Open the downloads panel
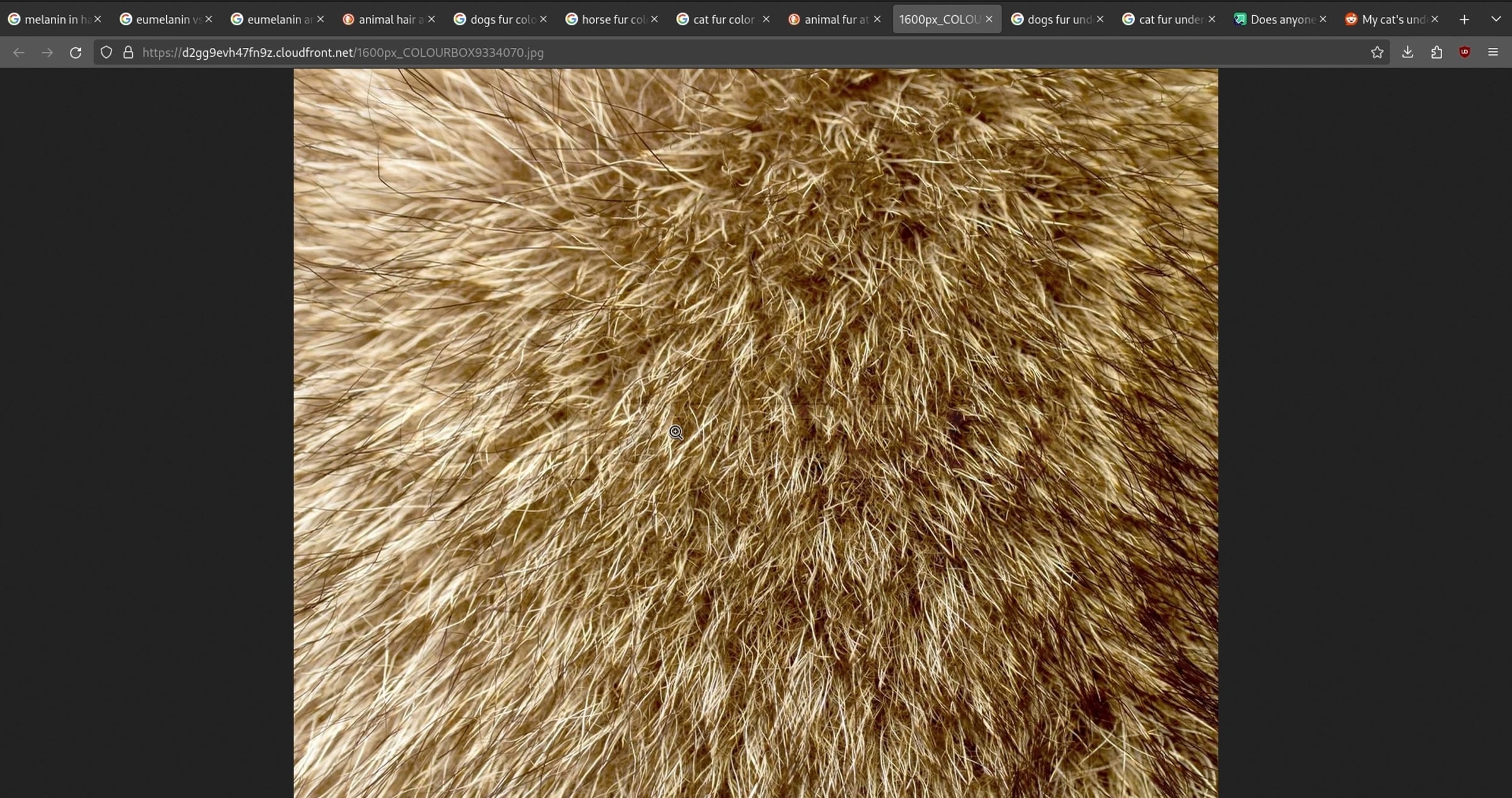 (x=1408, y=53)
